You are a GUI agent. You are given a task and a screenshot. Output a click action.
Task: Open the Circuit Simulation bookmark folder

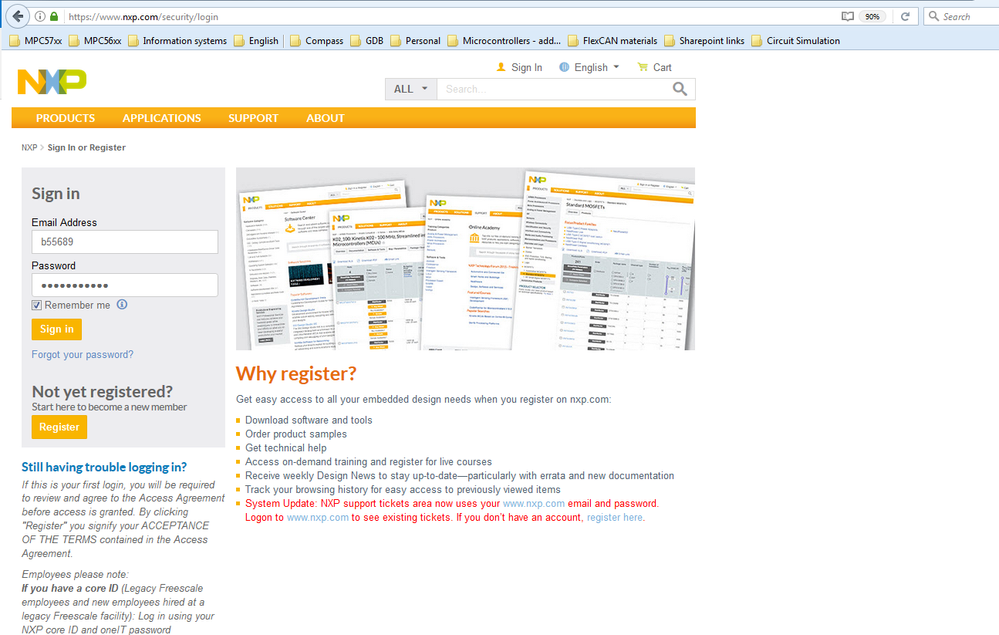click(795, 41)
